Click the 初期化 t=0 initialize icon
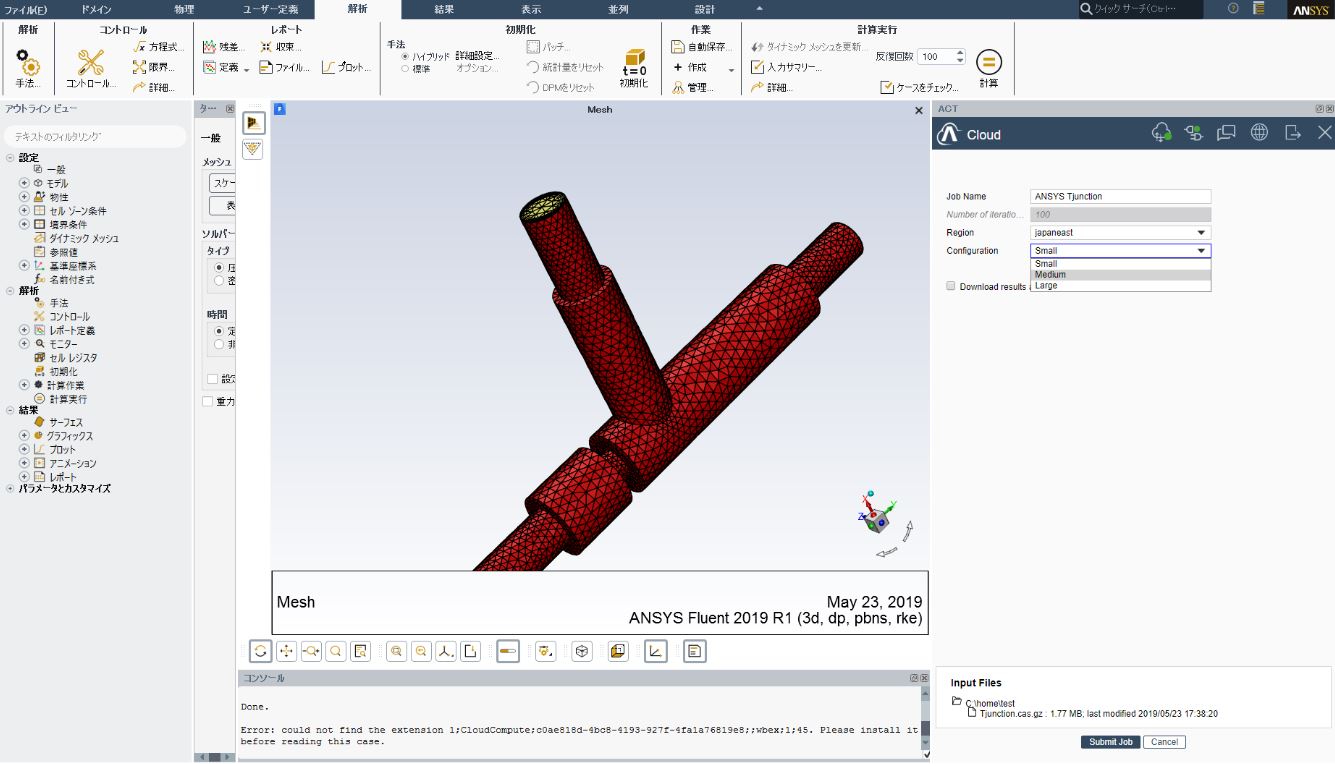The height and width of the screenshot is (764, 1335). (x=634, y=63)
